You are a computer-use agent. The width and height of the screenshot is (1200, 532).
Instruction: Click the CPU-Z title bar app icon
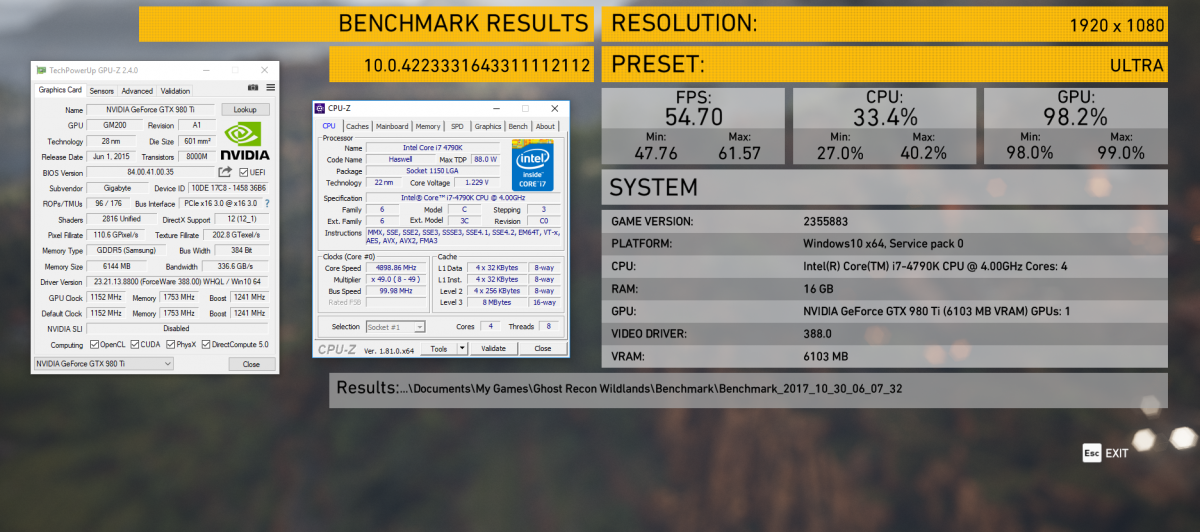320,108
